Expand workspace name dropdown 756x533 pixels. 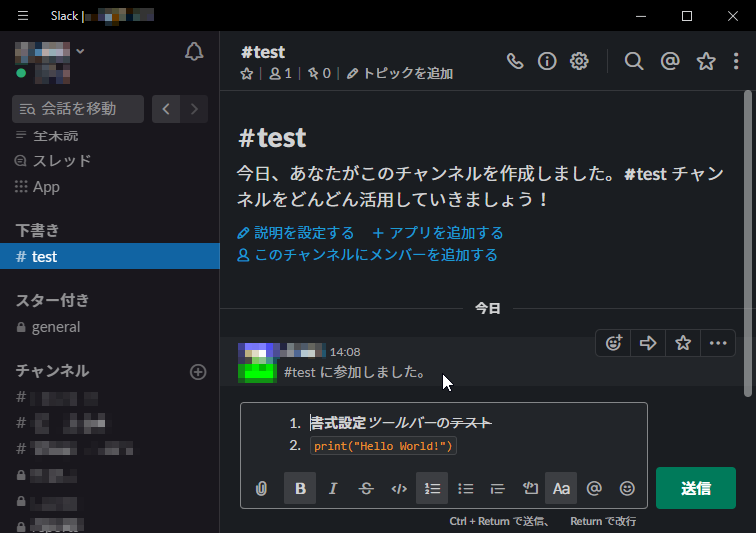click(80, 51)
